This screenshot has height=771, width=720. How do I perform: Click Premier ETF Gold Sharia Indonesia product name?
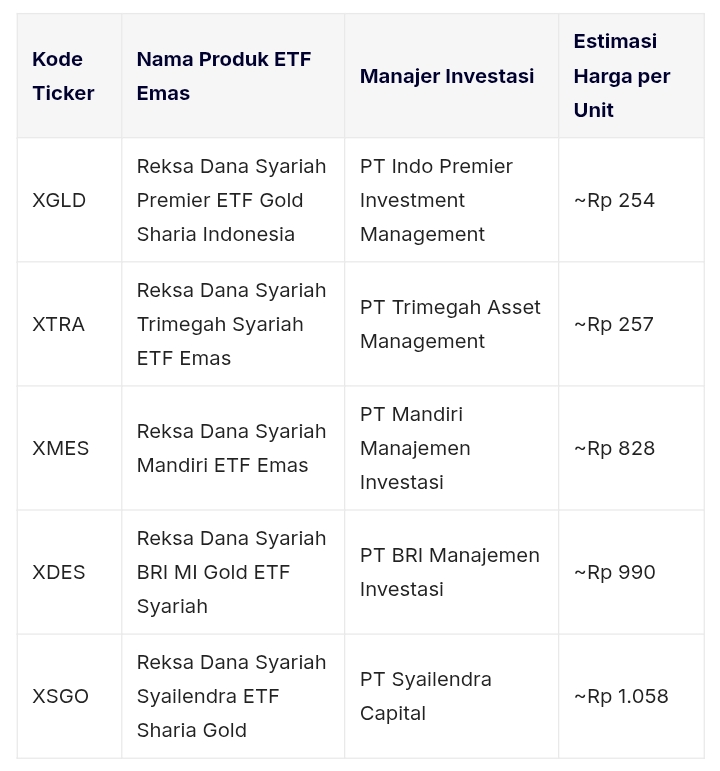pos(231,200)
